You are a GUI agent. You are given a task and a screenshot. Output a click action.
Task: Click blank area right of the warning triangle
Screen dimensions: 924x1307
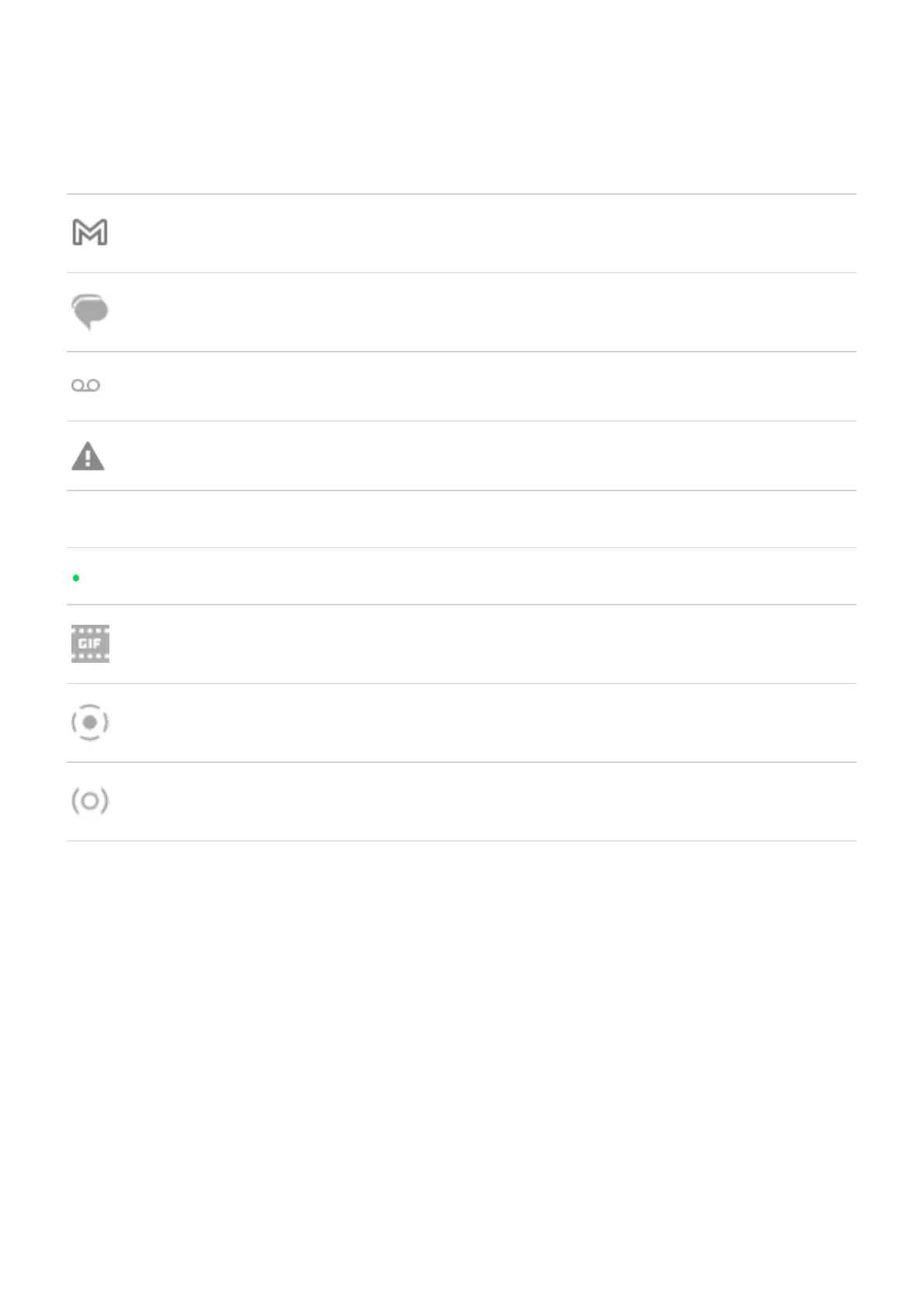point(481,456)
